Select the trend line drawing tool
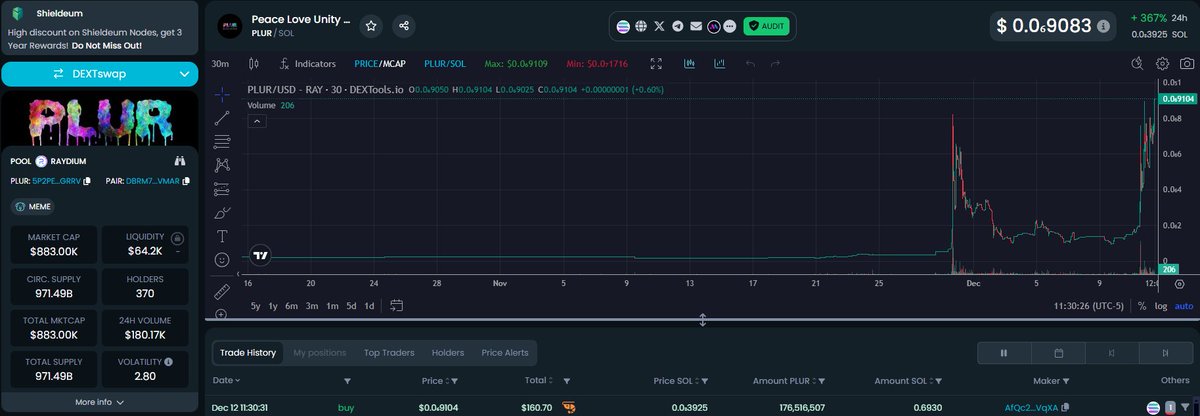The image size is (1200, 416). 222,117
